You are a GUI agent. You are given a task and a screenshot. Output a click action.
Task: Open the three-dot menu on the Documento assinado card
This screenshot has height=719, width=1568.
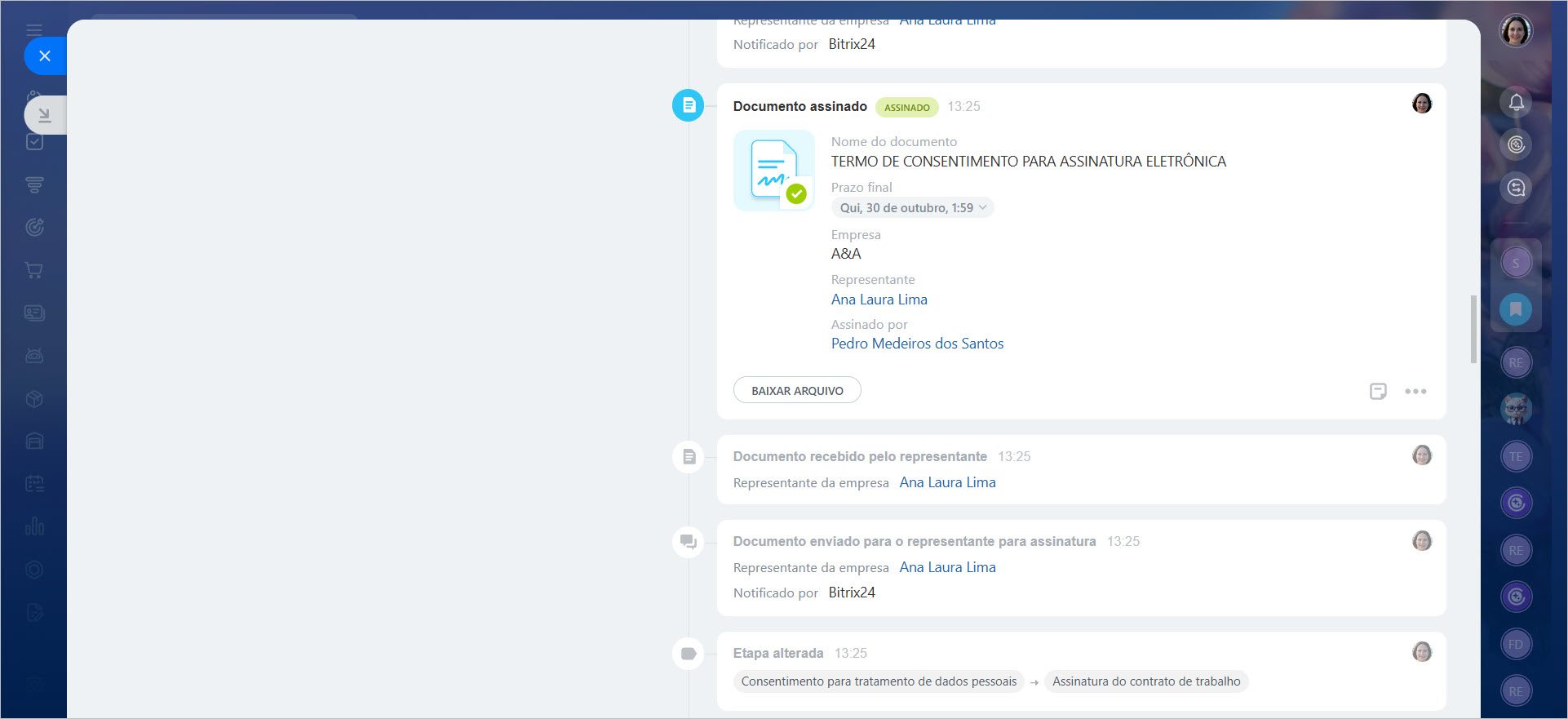coord(1415,391)
